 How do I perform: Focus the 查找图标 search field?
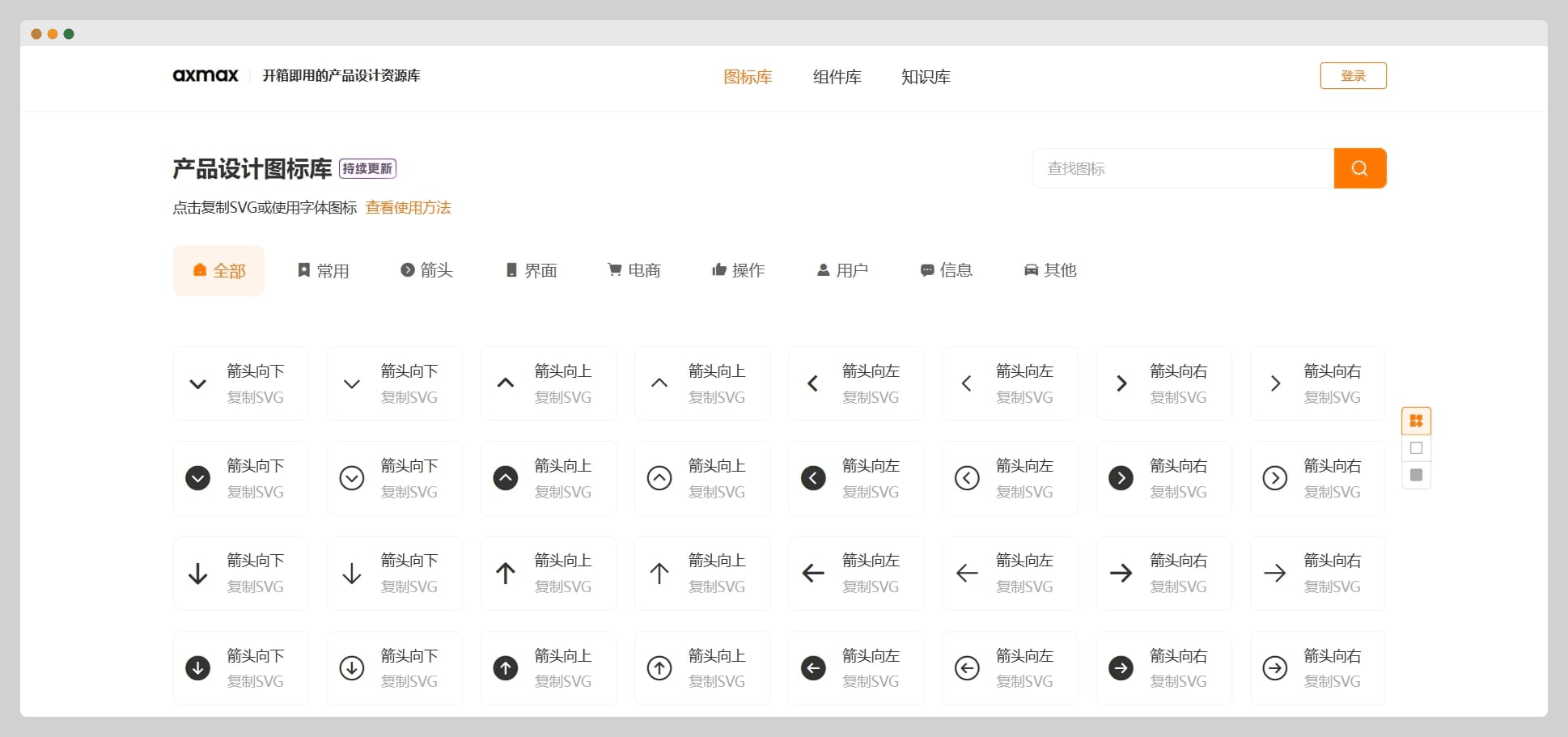pyautogui.click(x=1182, y=168)
